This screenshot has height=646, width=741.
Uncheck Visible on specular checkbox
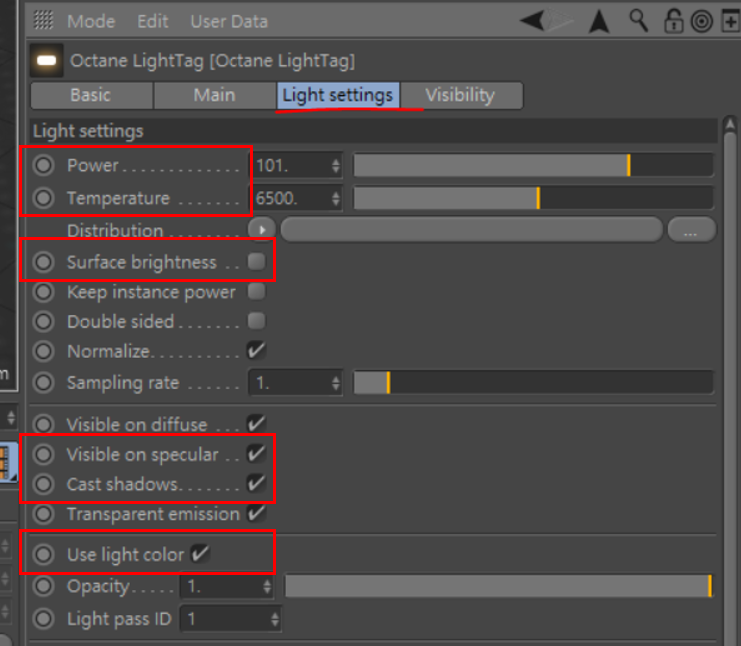pyautogui.click(x=257, y=454)
